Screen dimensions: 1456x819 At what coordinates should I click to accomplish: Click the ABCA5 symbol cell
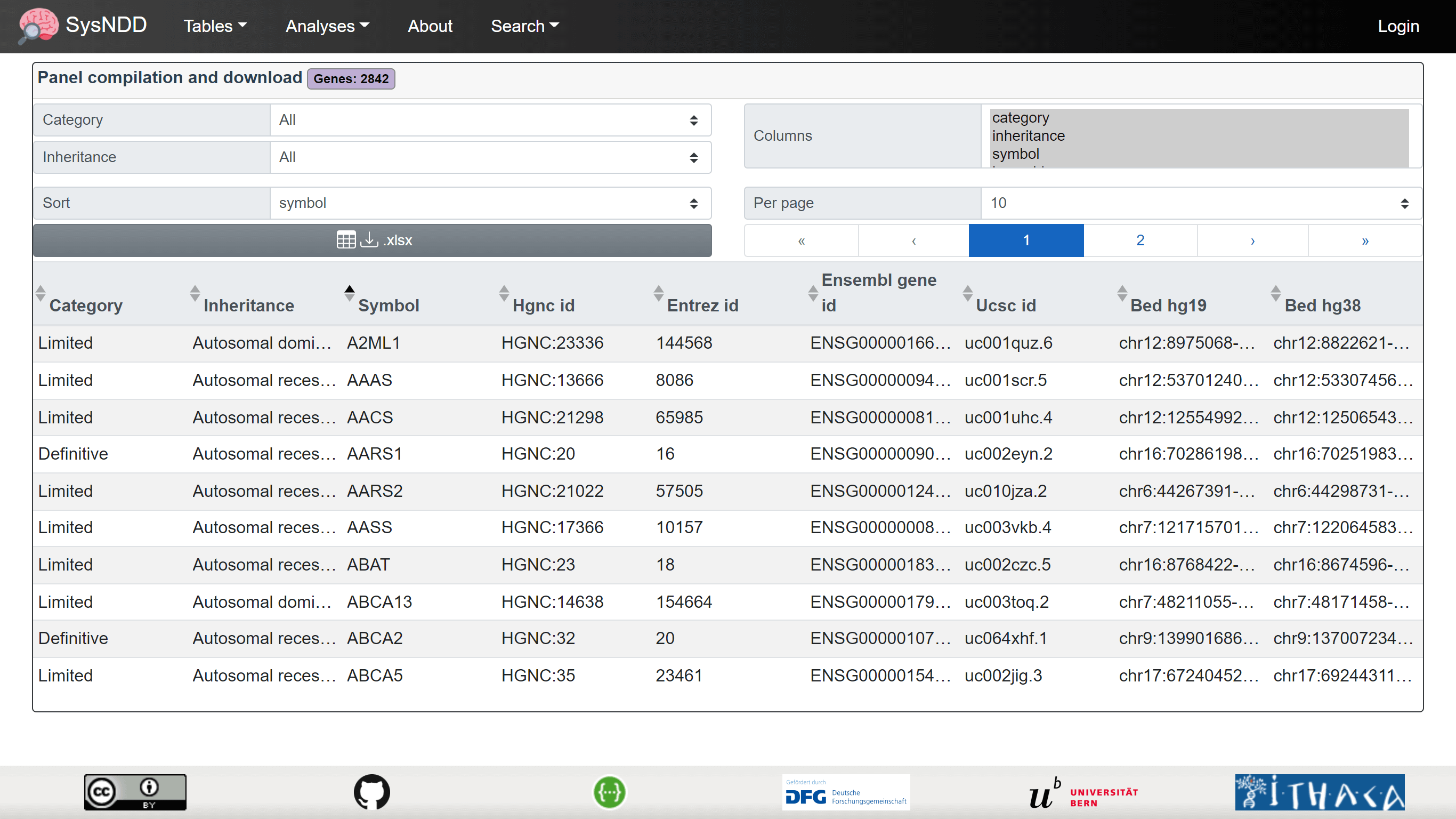[x=375, y=676]
